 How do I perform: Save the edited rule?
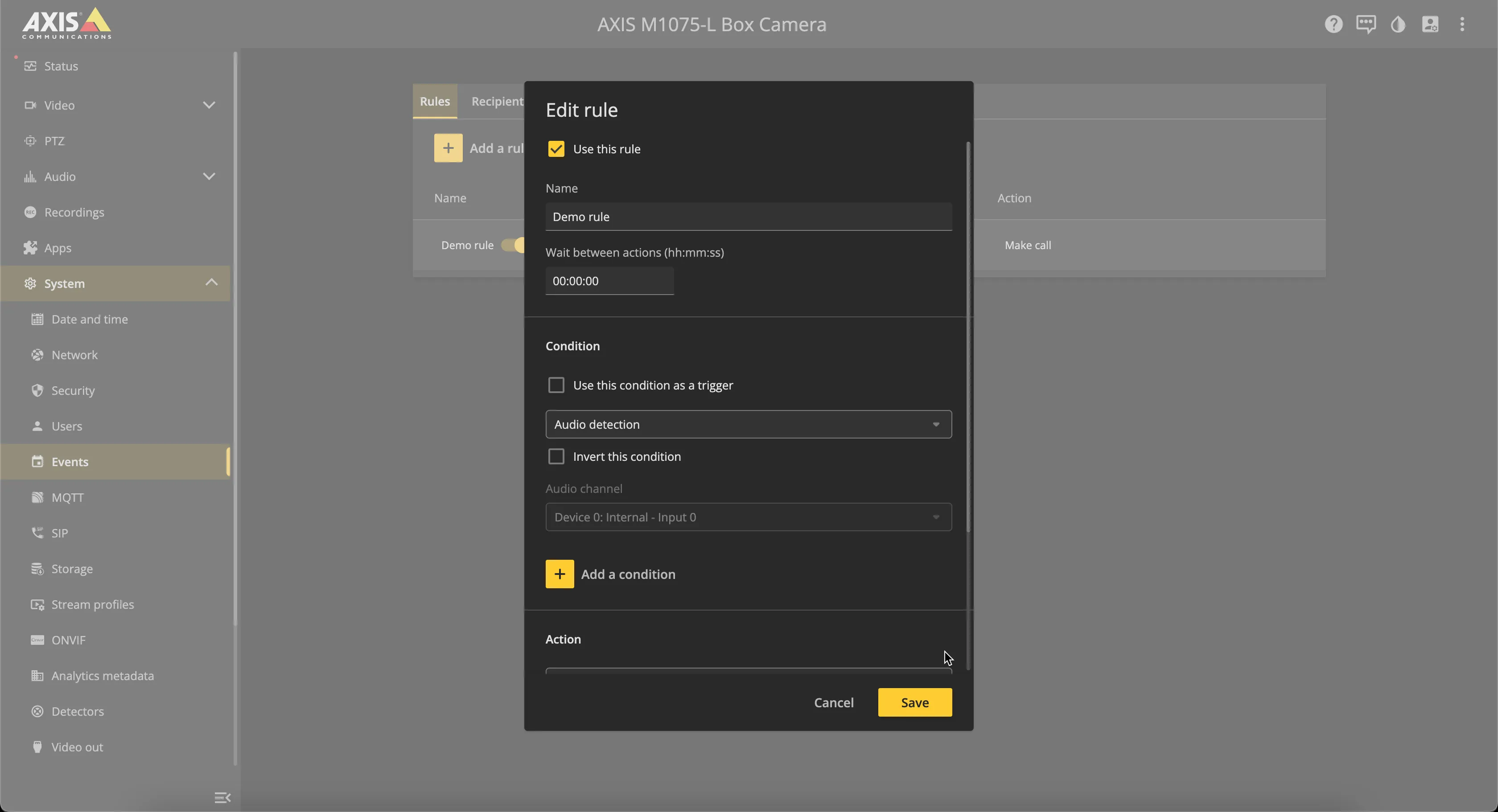point(915,702)
